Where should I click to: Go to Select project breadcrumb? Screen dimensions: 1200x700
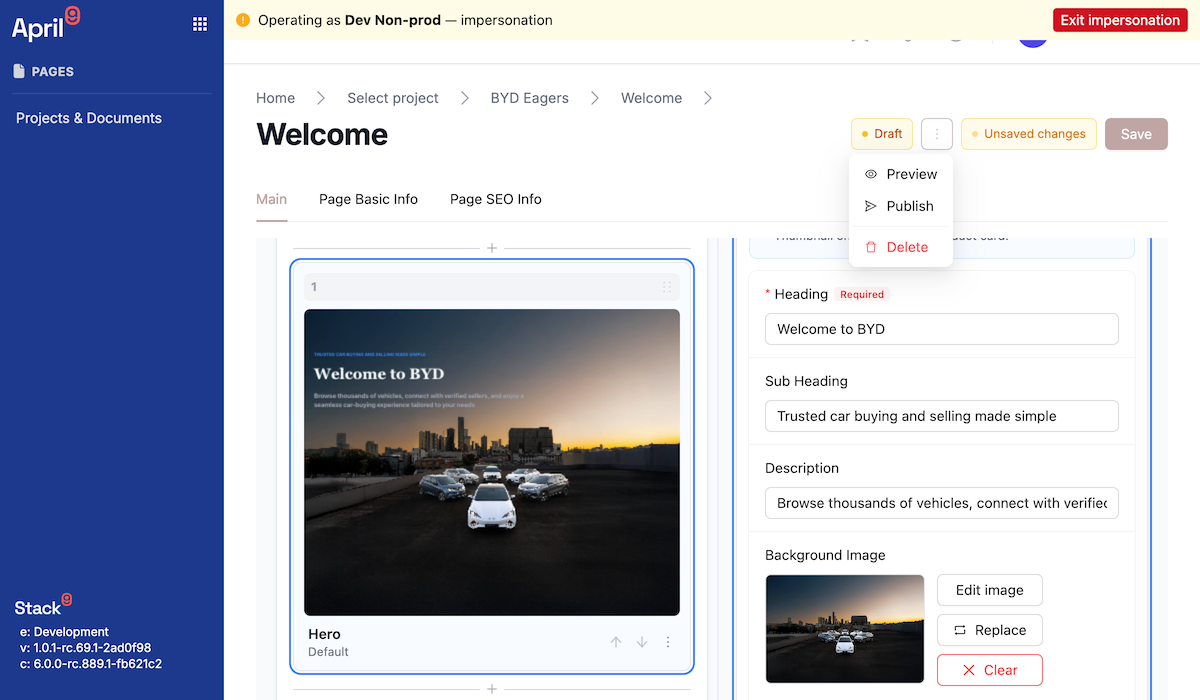(393, 98)
